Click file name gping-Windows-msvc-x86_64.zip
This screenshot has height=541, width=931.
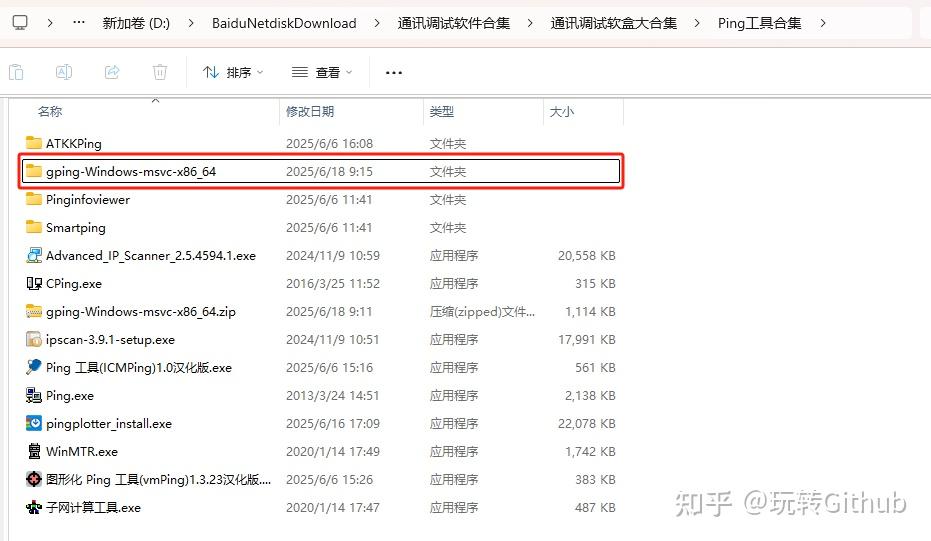[141, 311]
